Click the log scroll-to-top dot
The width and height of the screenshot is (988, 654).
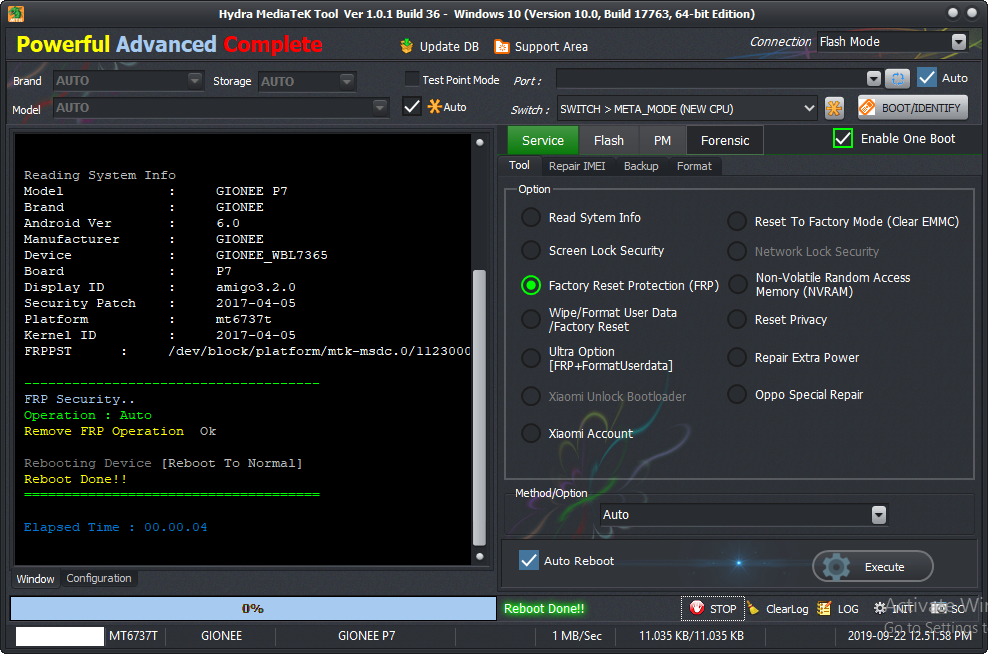click(480, 142)
